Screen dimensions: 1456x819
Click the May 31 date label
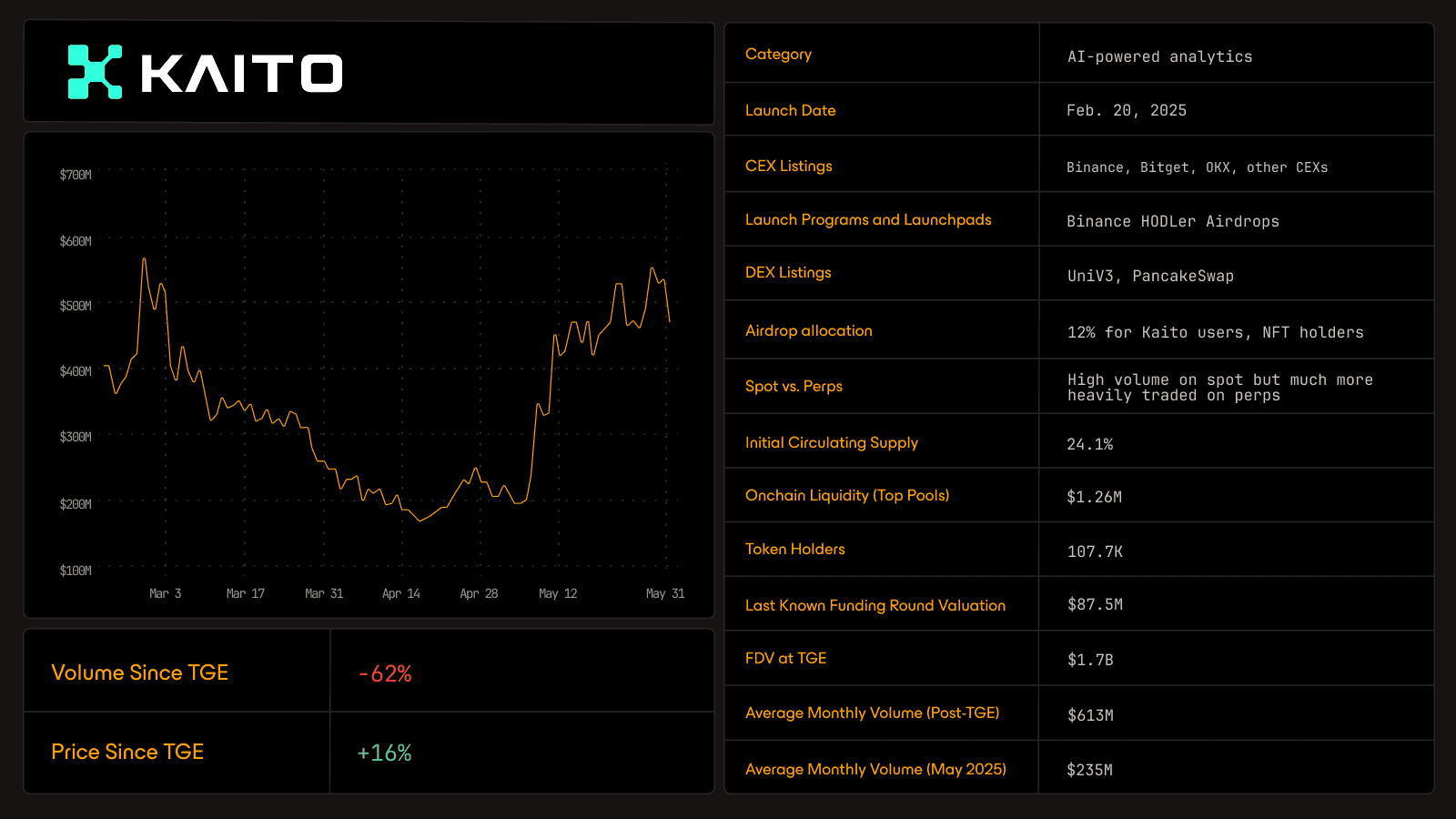click(665, 593)
